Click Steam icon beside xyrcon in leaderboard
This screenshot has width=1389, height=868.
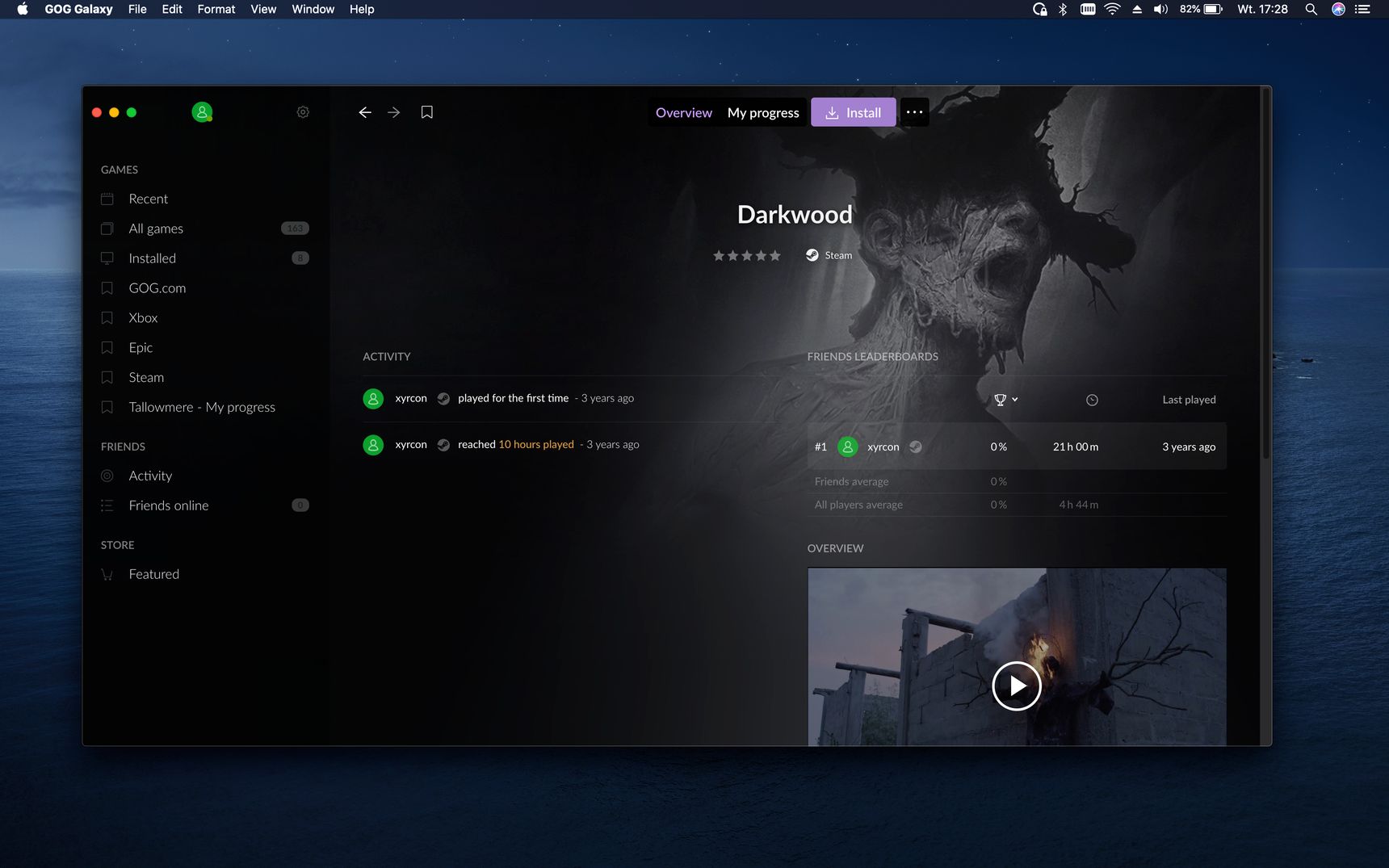click(916, 447)
